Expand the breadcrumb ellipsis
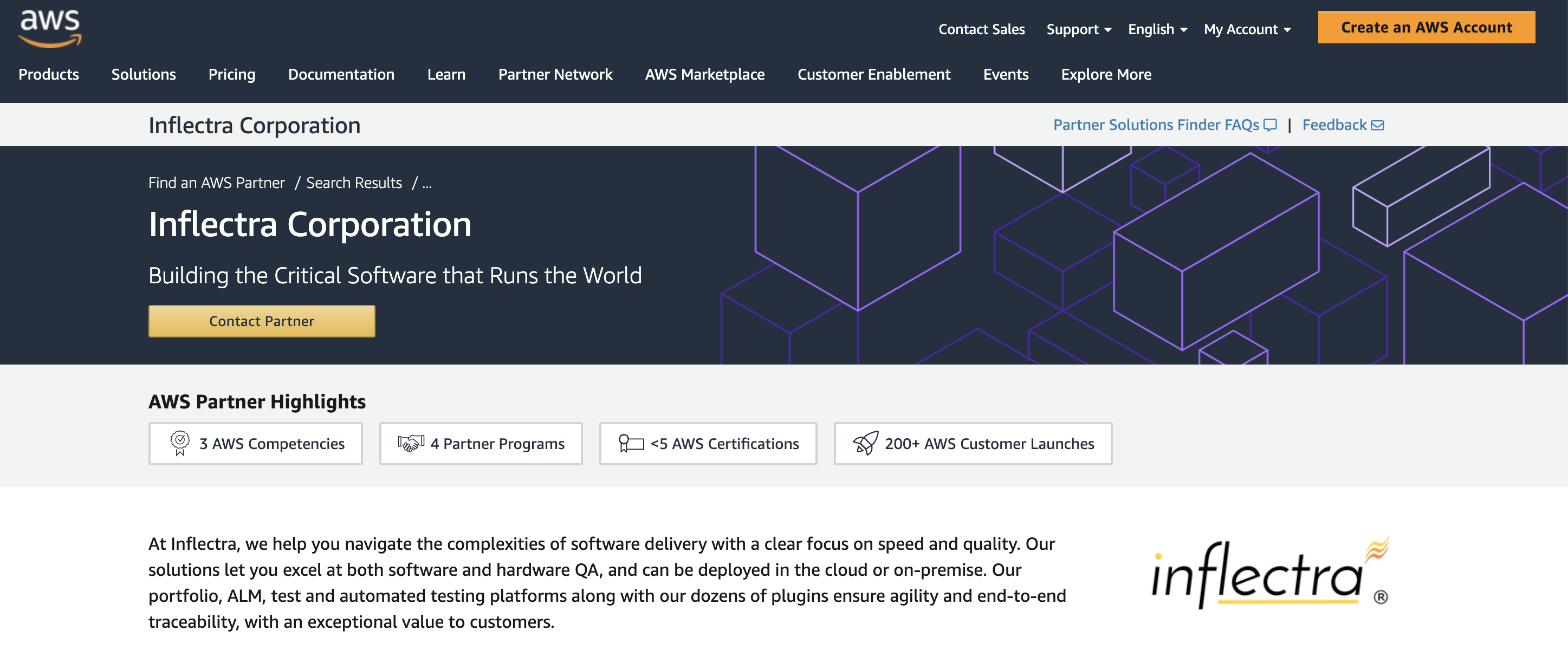 coord(427,183)
